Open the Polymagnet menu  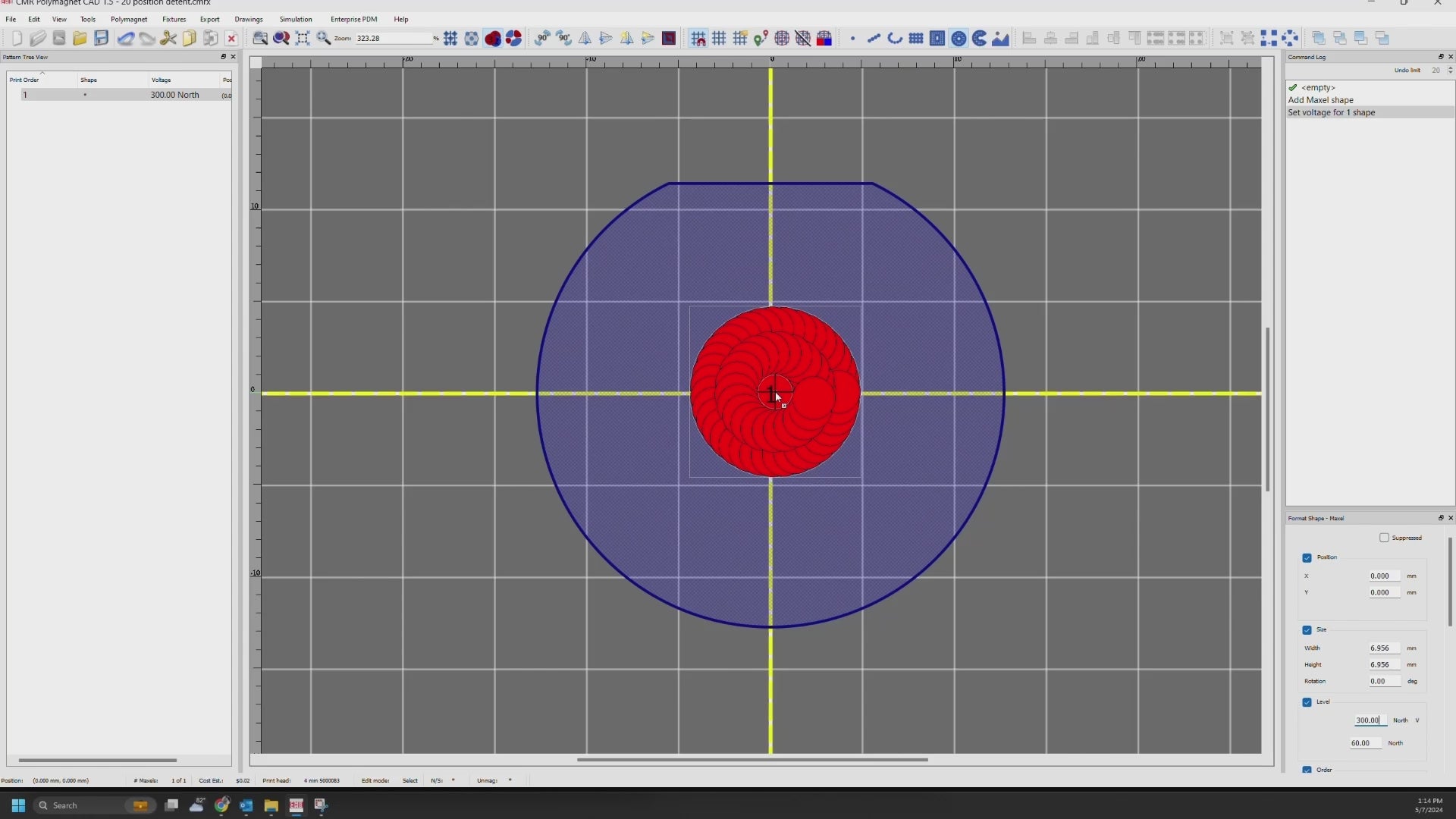129,19
